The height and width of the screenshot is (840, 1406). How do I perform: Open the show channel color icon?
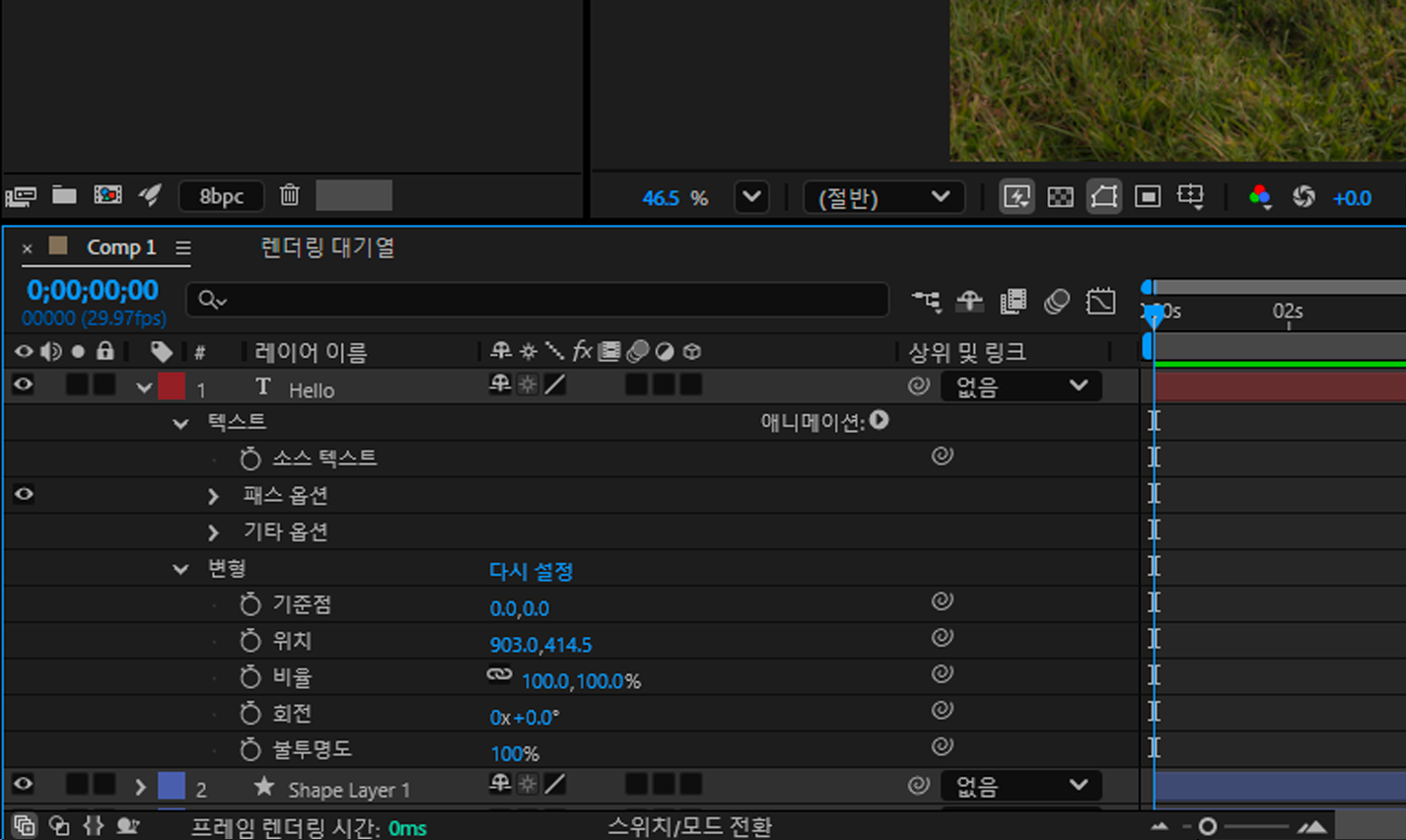pyautogui.click(x=1259, y=197)
